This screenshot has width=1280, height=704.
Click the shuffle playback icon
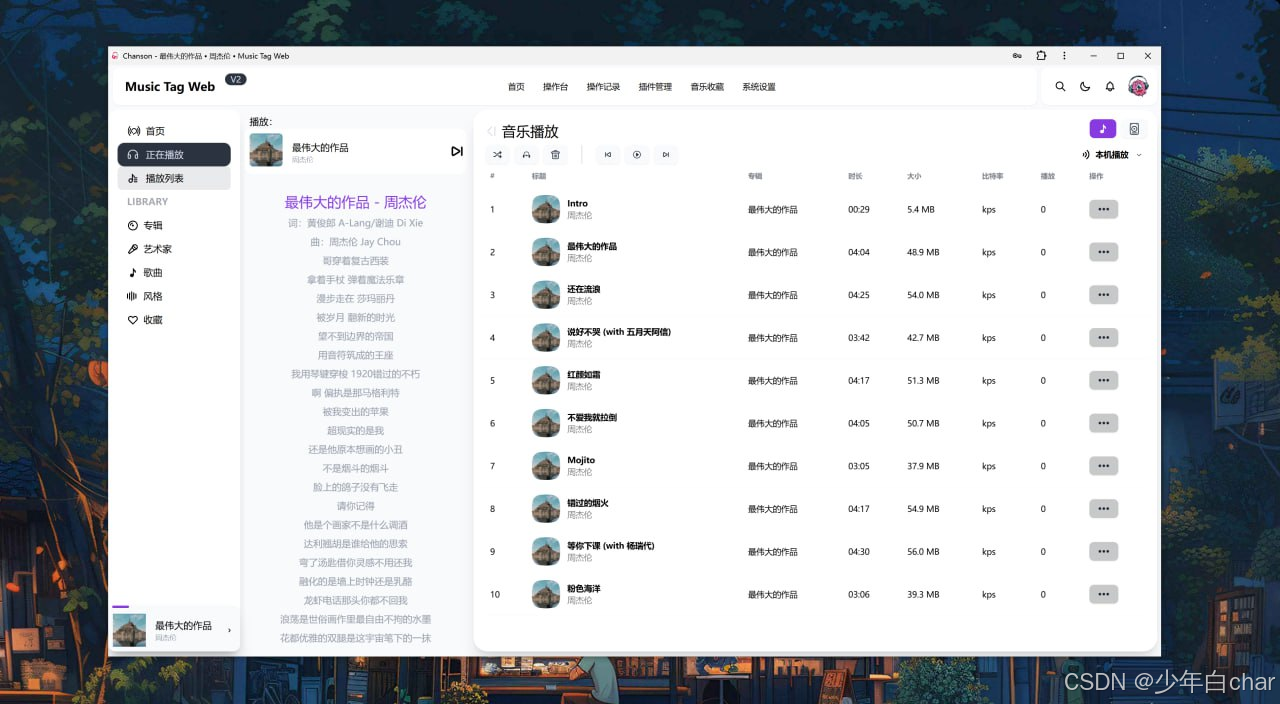(497, 155)
